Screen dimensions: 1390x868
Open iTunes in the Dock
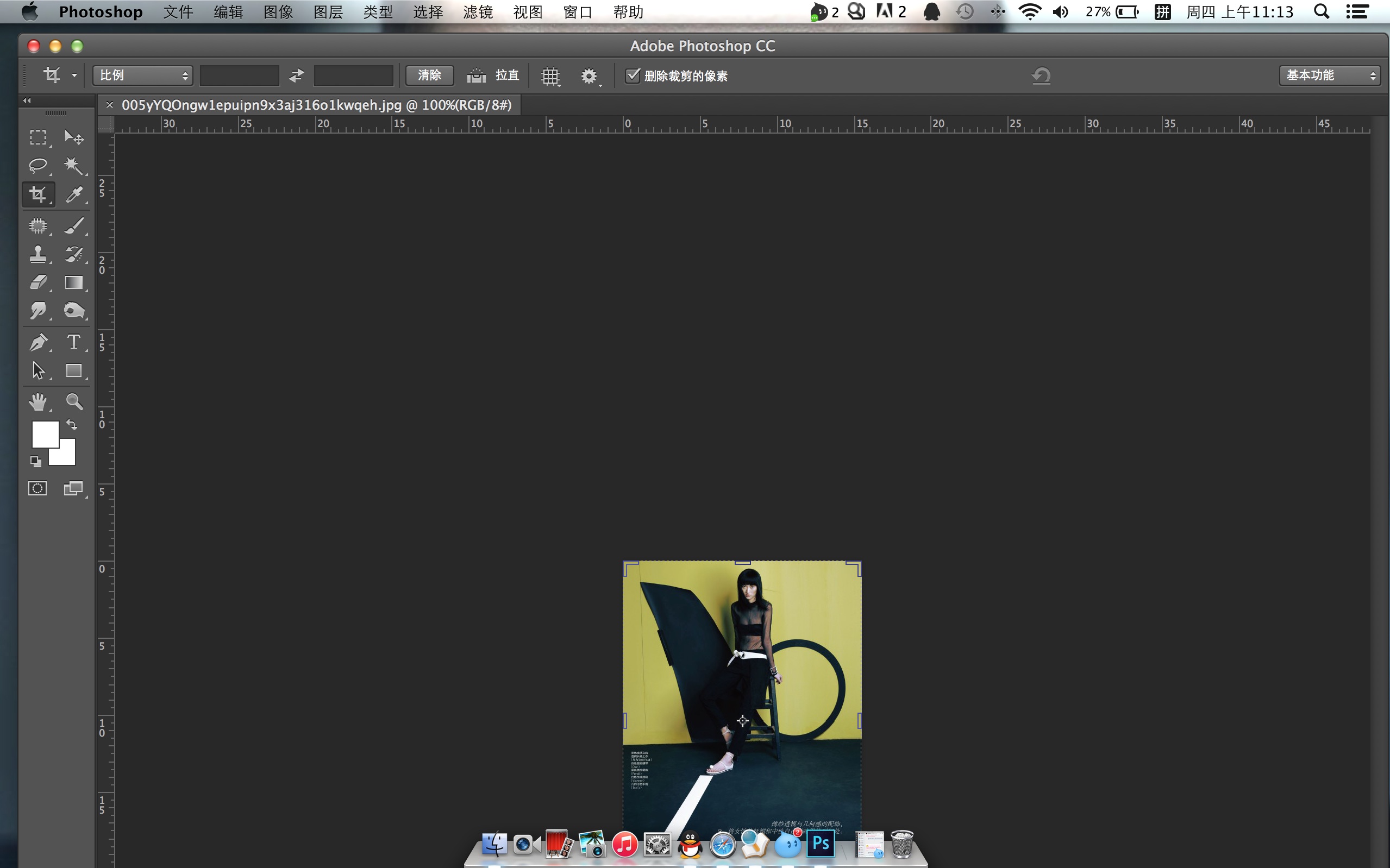click(625, 845)
